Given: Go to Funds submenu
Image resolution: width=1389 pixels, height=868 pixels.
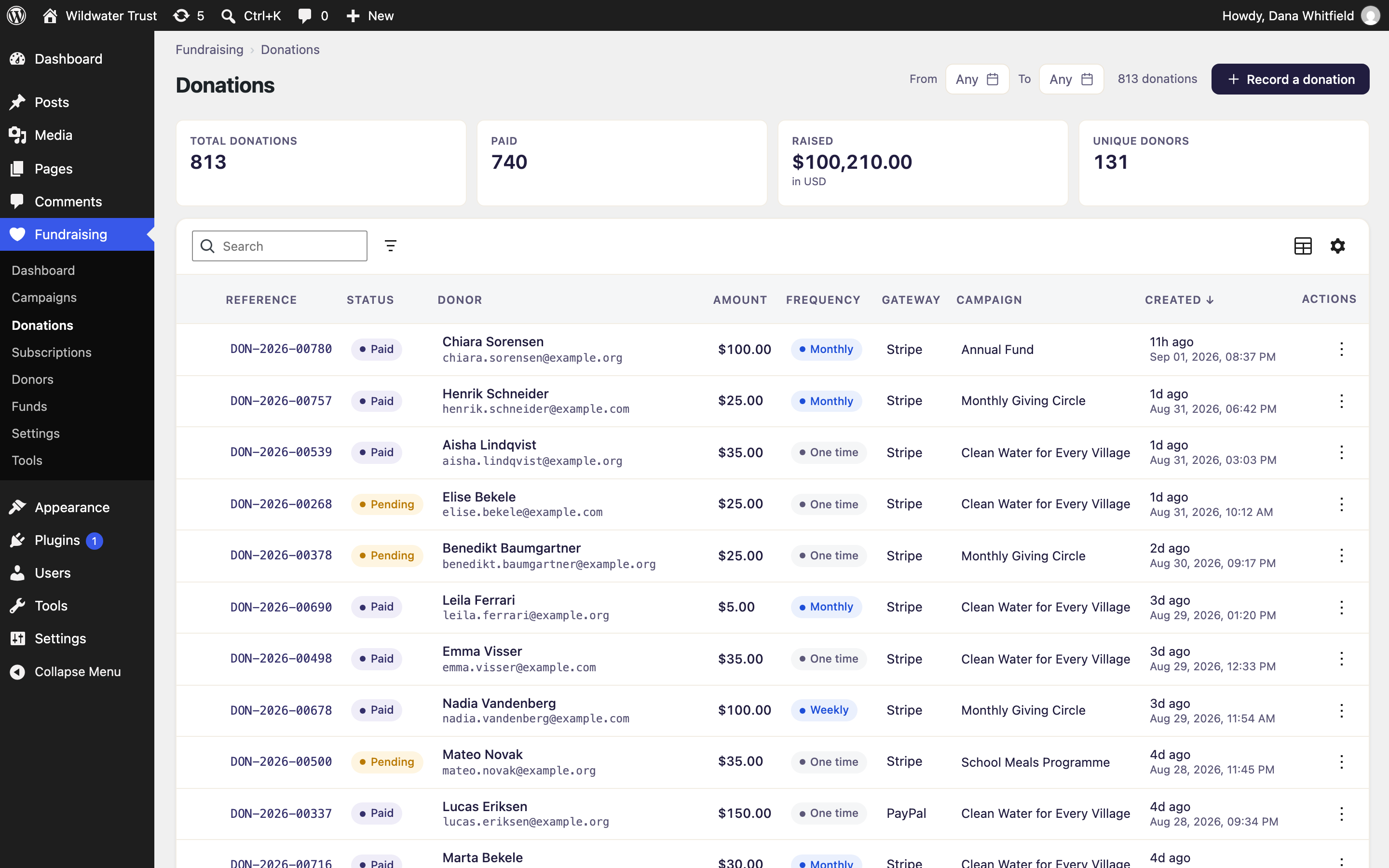Looking at the screenshot, I should [x=29, y=407].
